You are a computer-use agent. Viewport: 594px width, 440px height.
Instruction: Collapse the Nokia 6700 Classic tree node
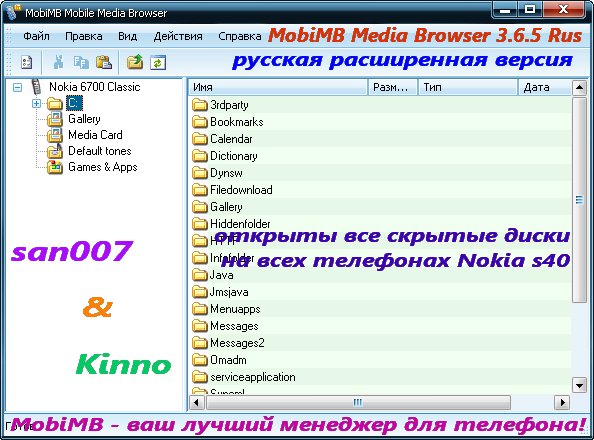[x=17, y=88]
